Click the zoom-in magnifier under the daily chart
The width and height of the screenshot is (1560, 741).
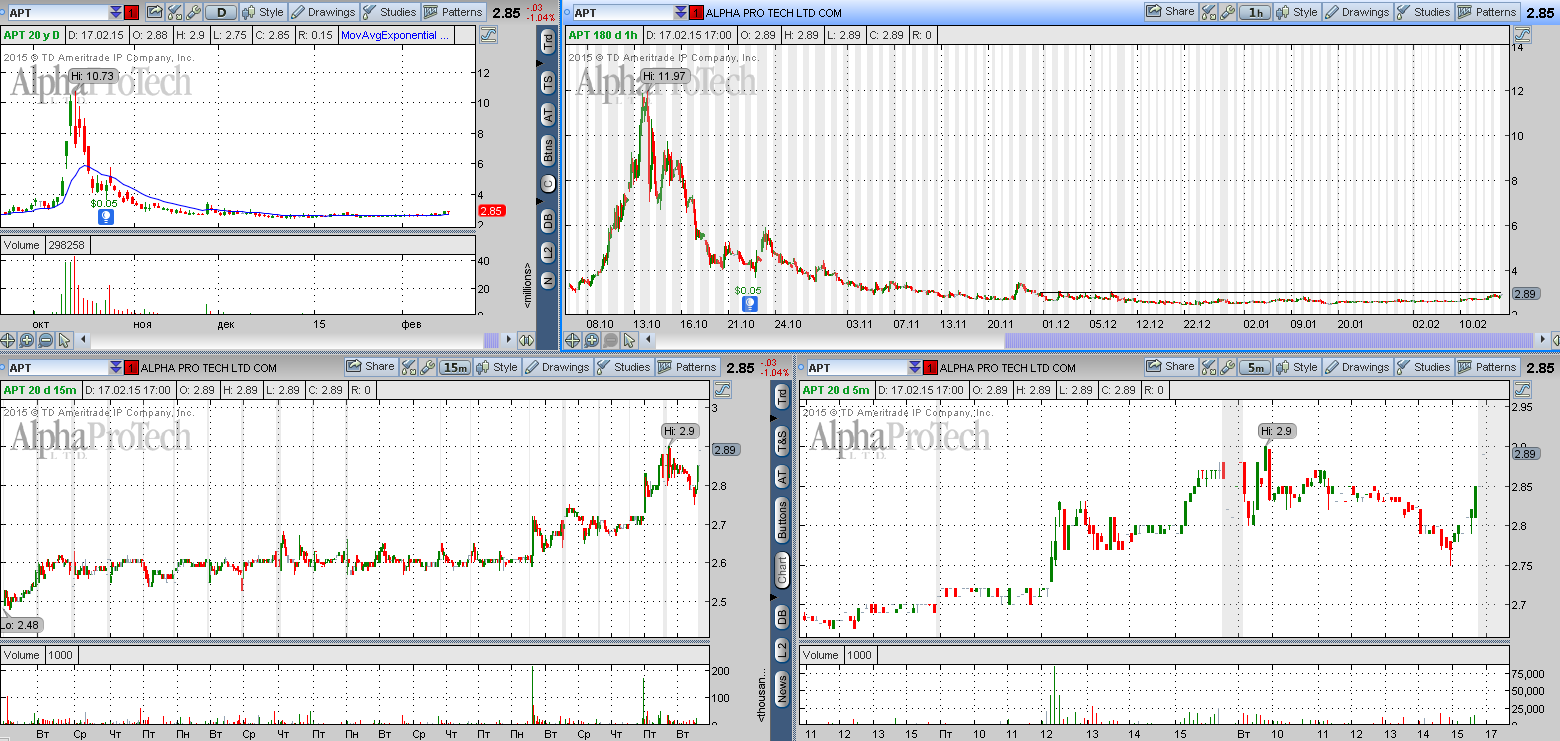[26, 340]
